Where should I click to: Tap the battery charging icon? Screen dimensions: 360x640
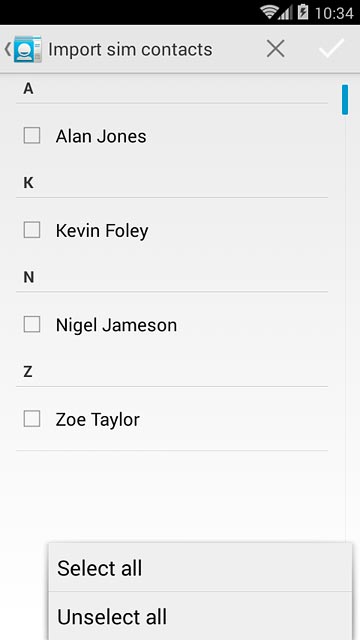(303, 12)
